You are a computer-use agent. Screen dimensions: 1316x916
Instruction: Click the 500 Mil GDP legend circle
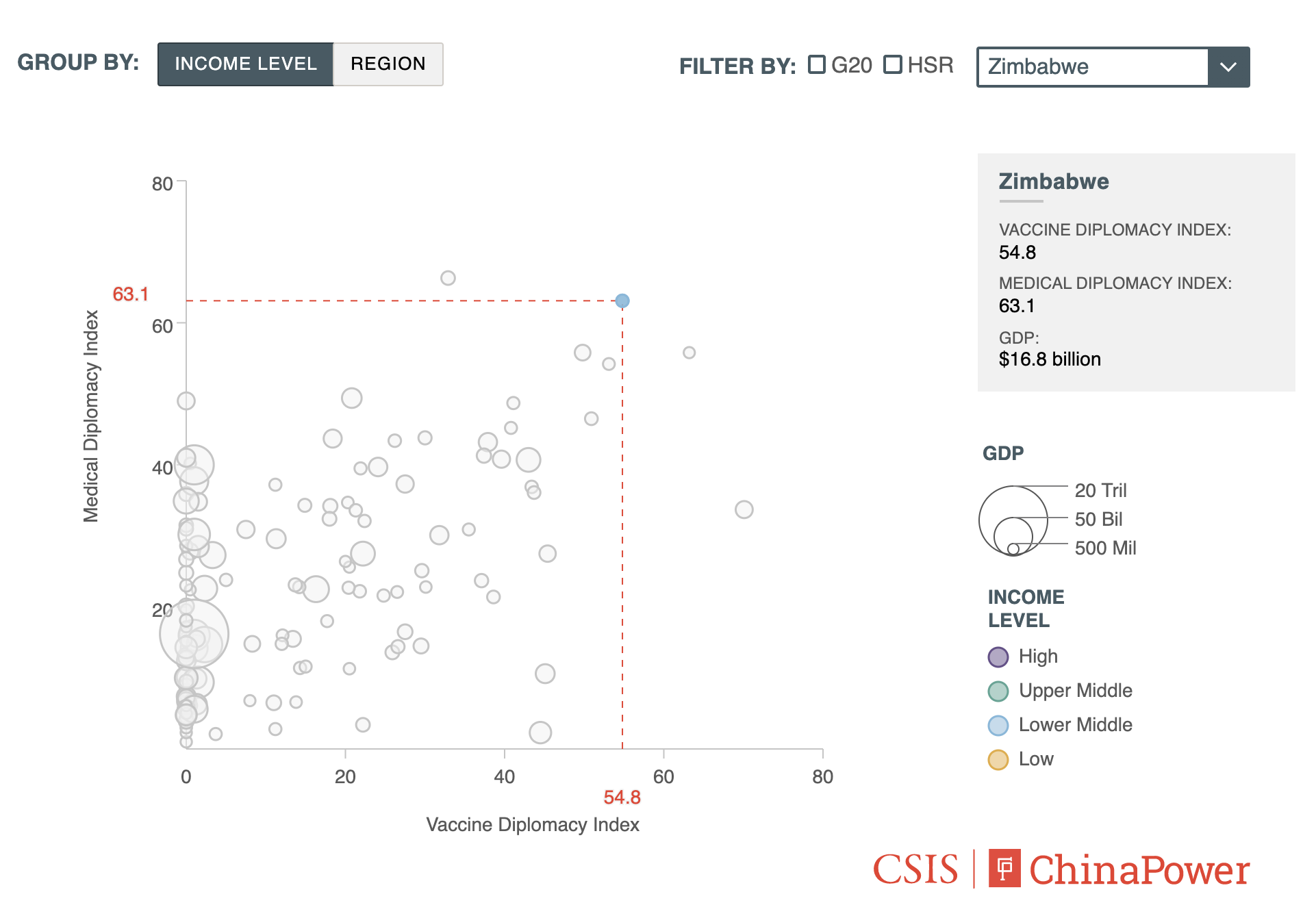click(1013, 547)
